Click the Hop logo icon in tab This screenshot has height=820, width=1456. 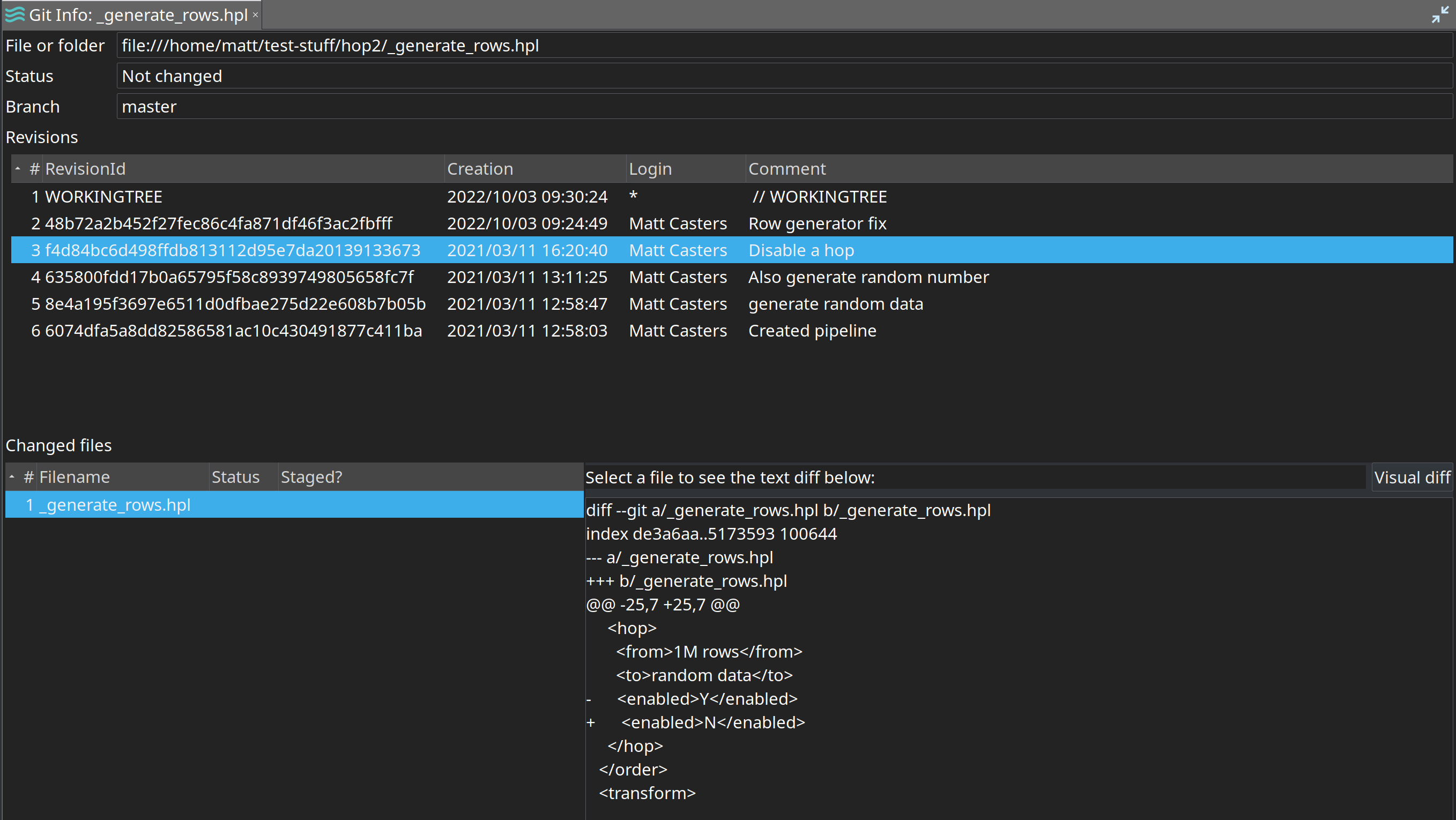coord(14,14)
